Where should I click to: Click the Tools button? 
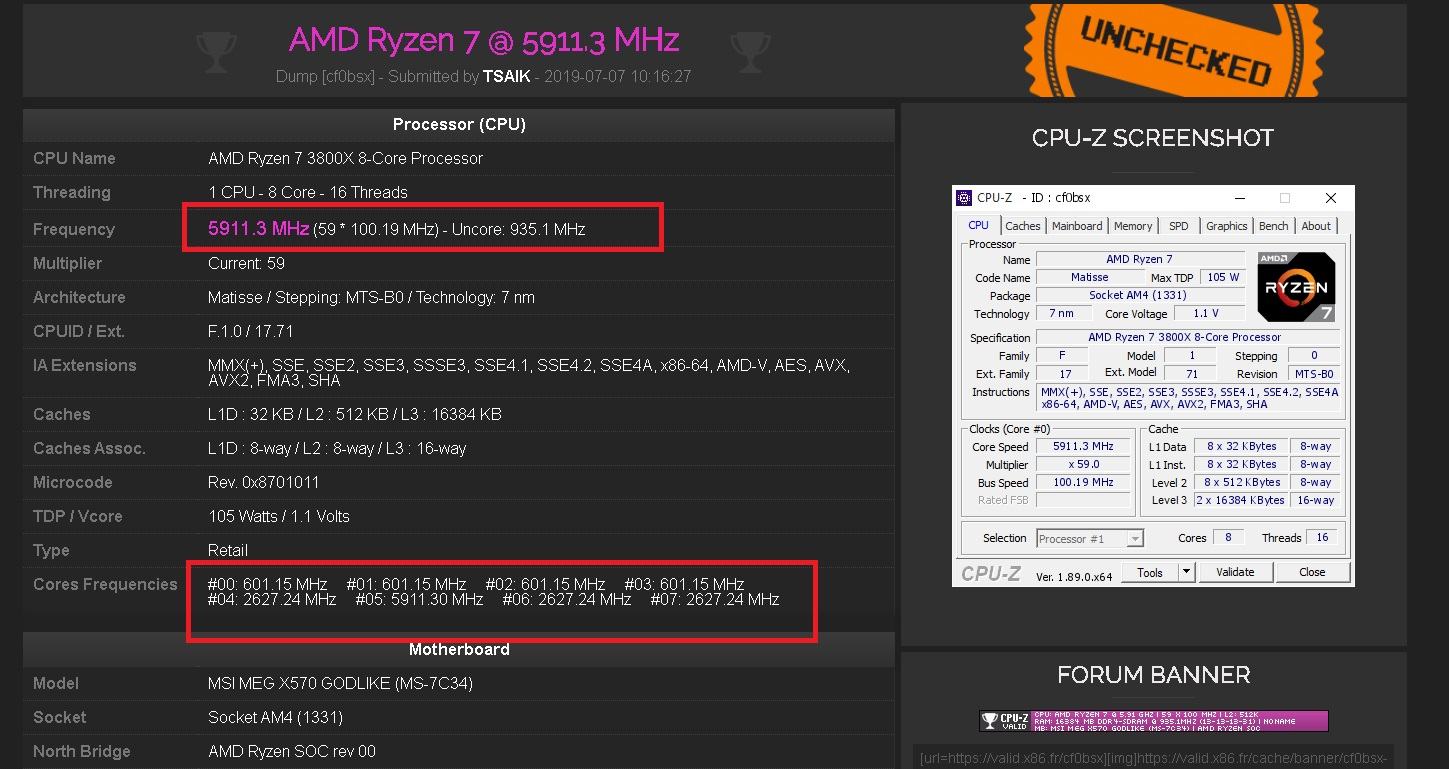click(1150, 572)
